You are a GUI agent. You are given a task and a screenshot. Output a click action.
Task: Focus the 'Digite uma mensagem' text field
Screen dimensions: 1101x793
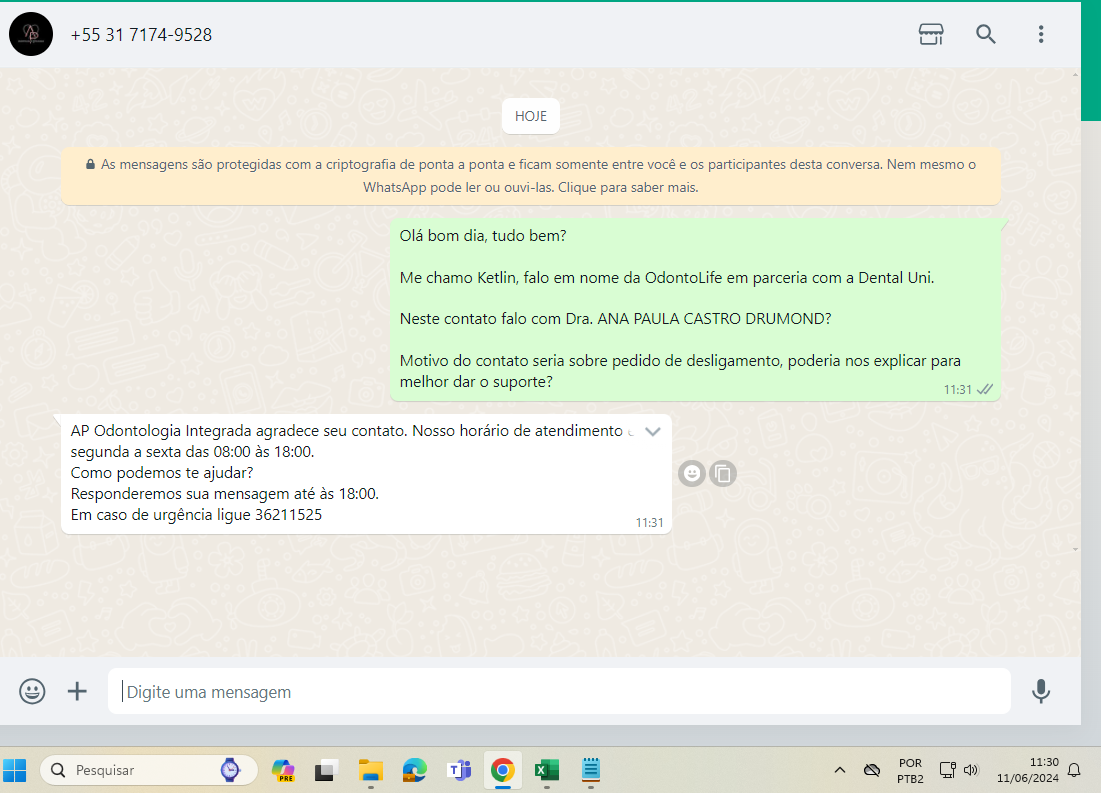559,691
